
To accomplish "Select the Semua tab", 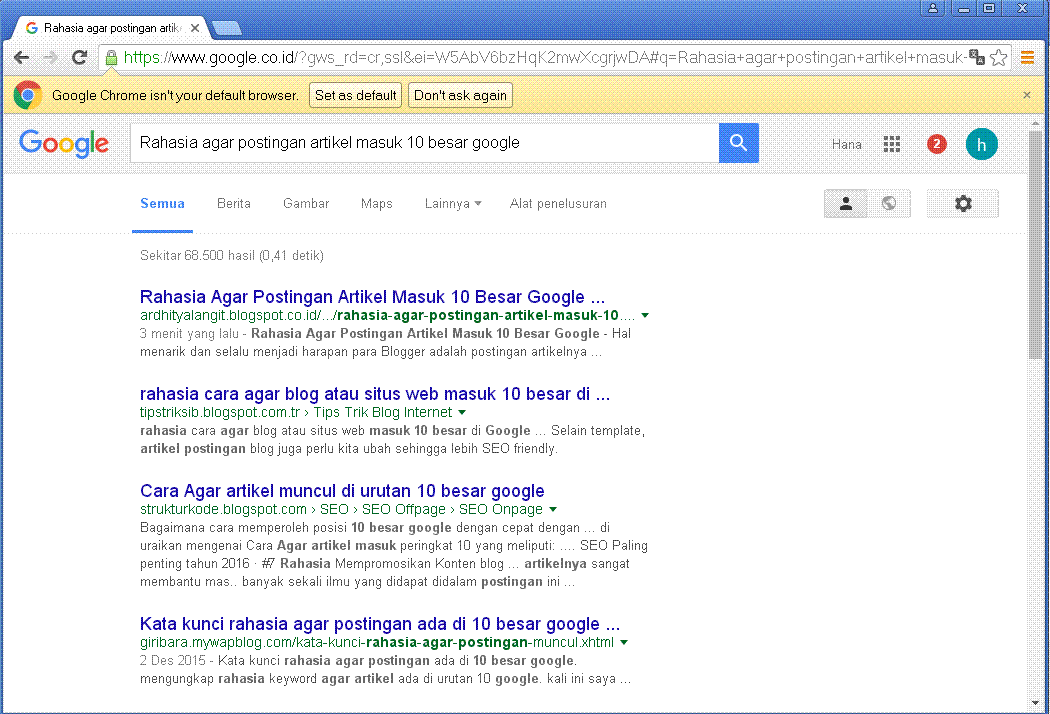I will point(162,204).
